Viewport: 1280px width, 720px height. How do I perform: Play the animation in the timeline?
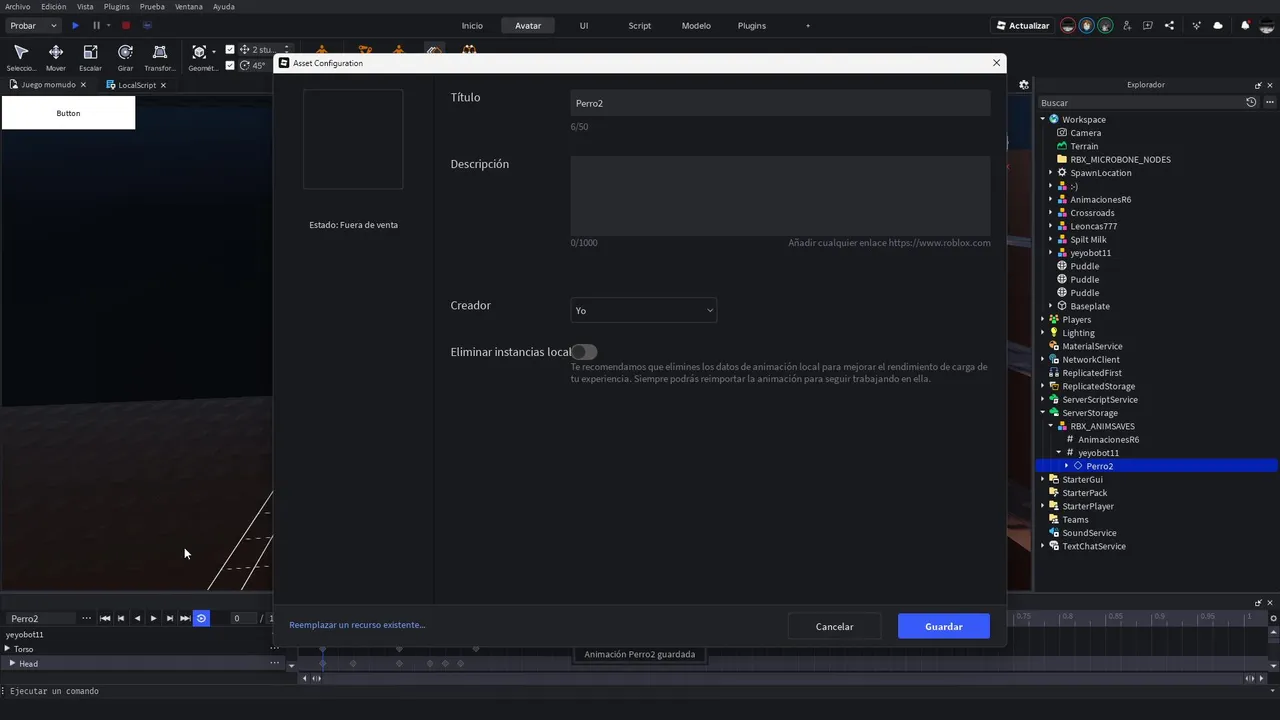tap(153, 618)
